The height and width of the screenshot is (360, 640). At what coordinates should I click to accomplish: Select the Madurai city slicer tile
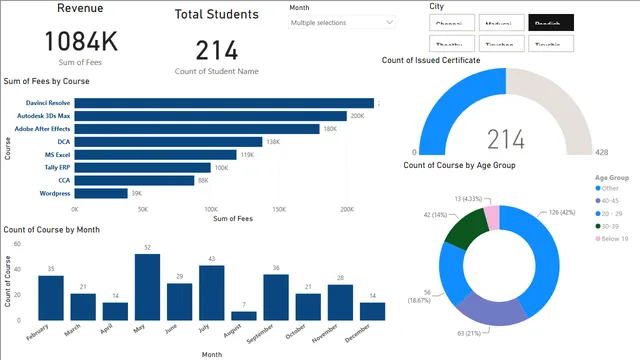pos(502,22)
